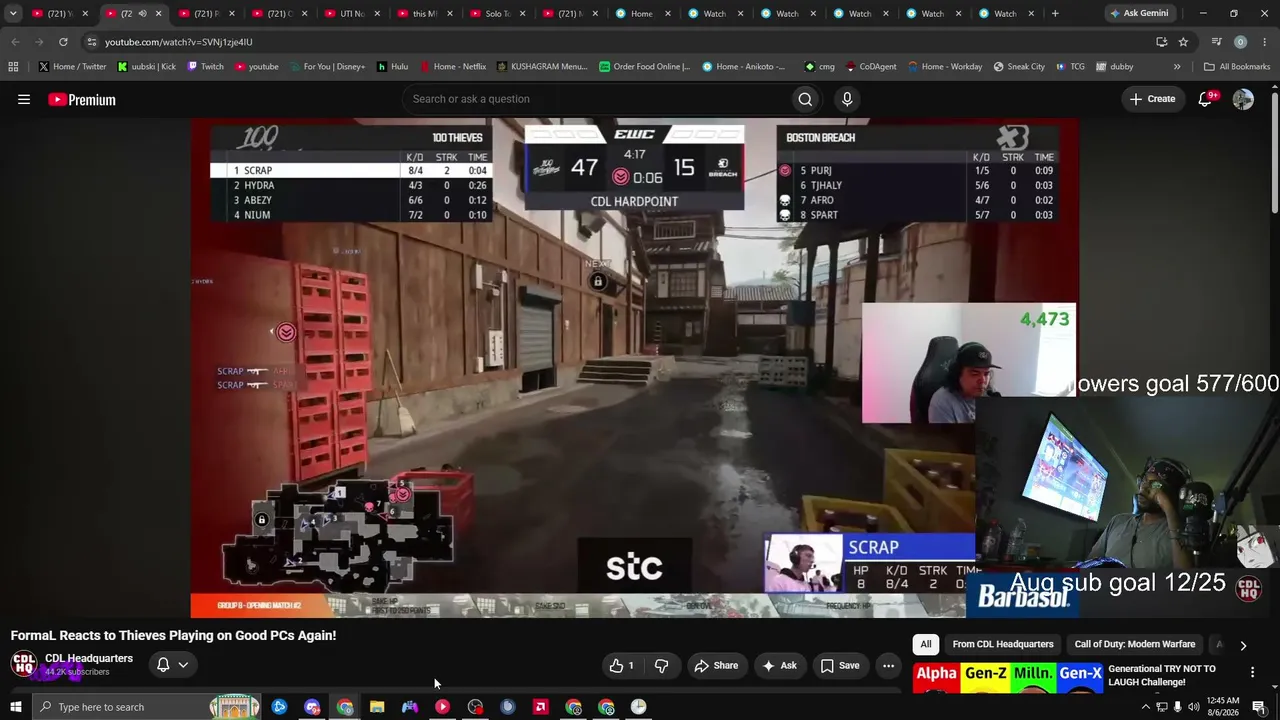
Task: Dislike the video with thumbs down
Action: (x=661, y=666)
